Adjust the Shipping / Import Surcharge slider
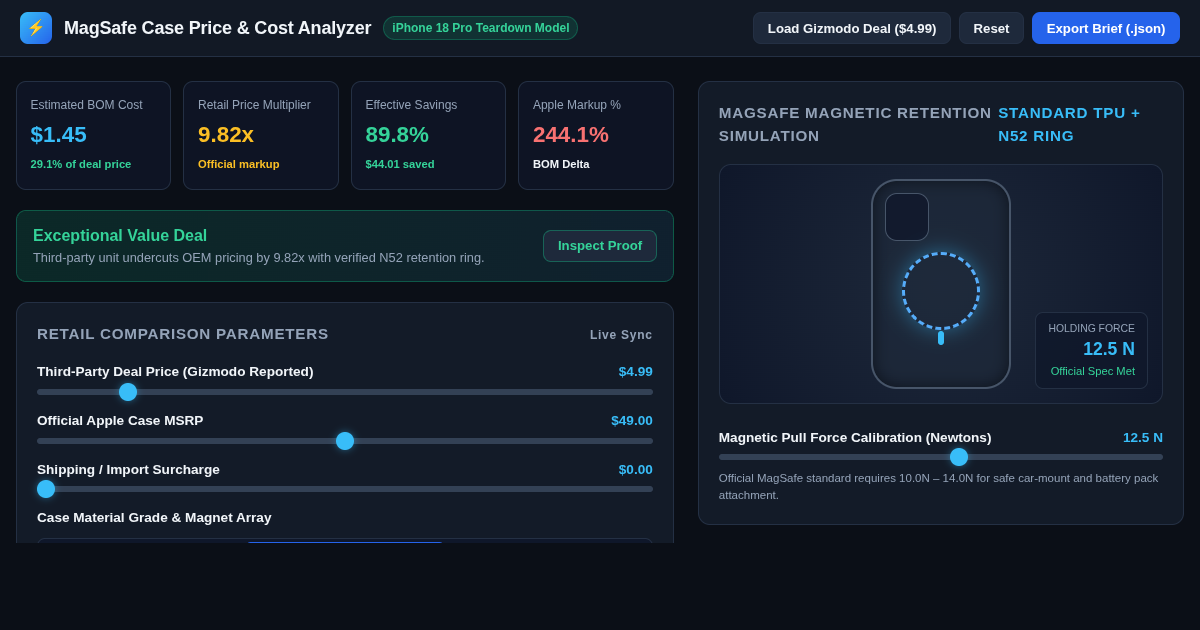The height and width of the screenshot is (630, 1200). coord(345,489)
